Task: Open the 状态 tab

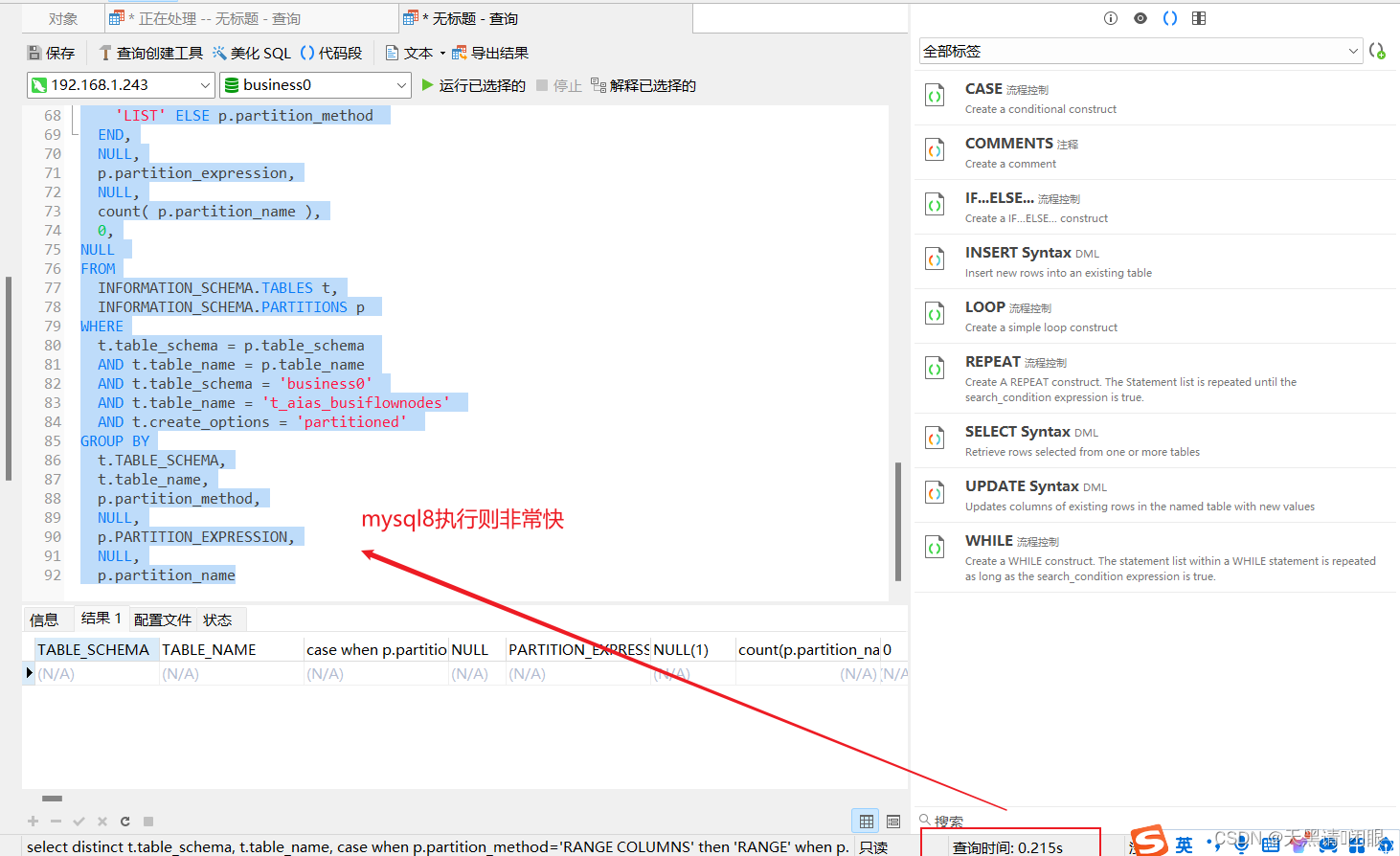Action: (217, 619)
